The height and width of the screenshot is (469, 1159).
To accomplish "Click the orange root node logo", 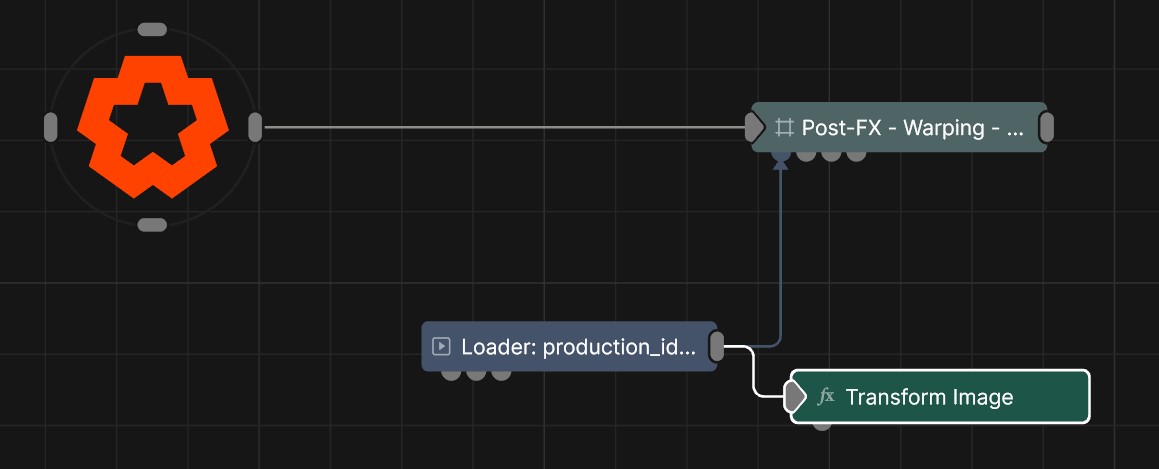I will coord(152,126).
